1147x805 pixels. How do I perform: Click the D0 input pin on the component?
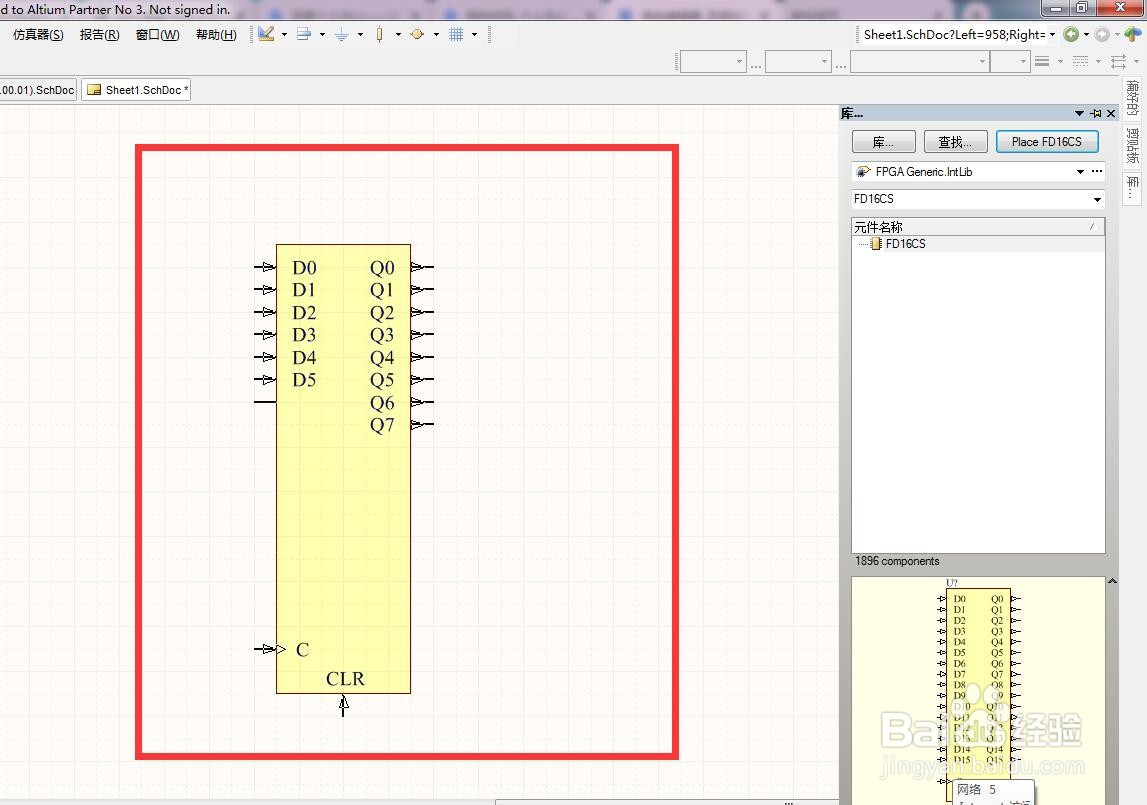(265, 267)
